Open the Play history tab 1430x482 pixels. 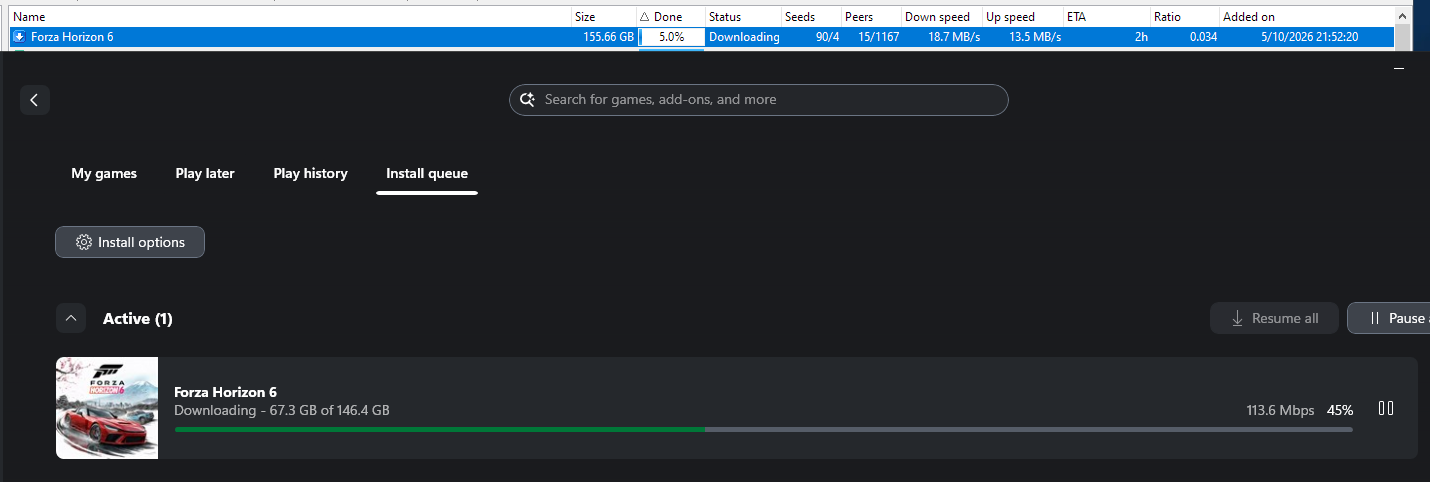(310, 173)
